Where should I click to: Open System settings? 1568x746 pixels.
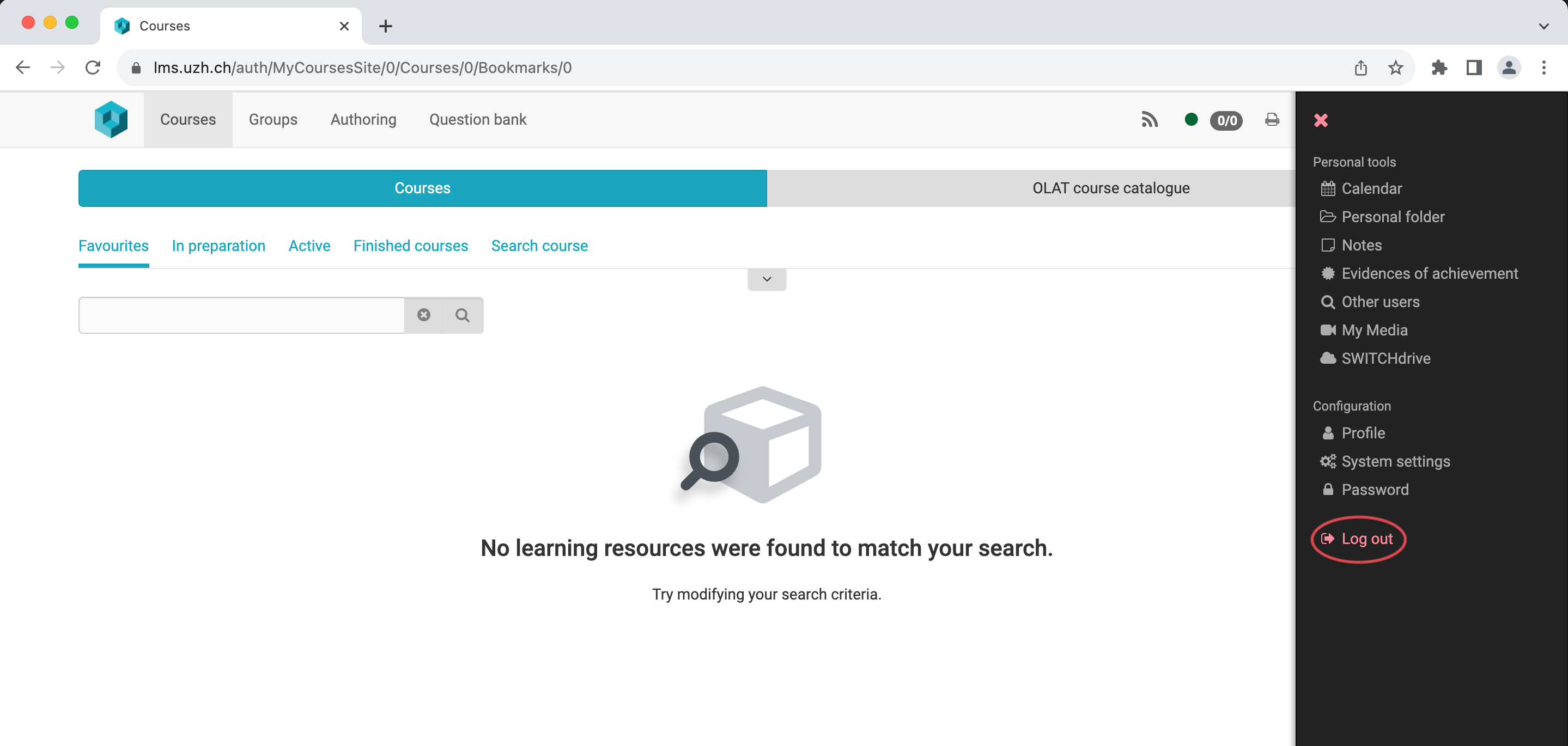pos(1385,461)
